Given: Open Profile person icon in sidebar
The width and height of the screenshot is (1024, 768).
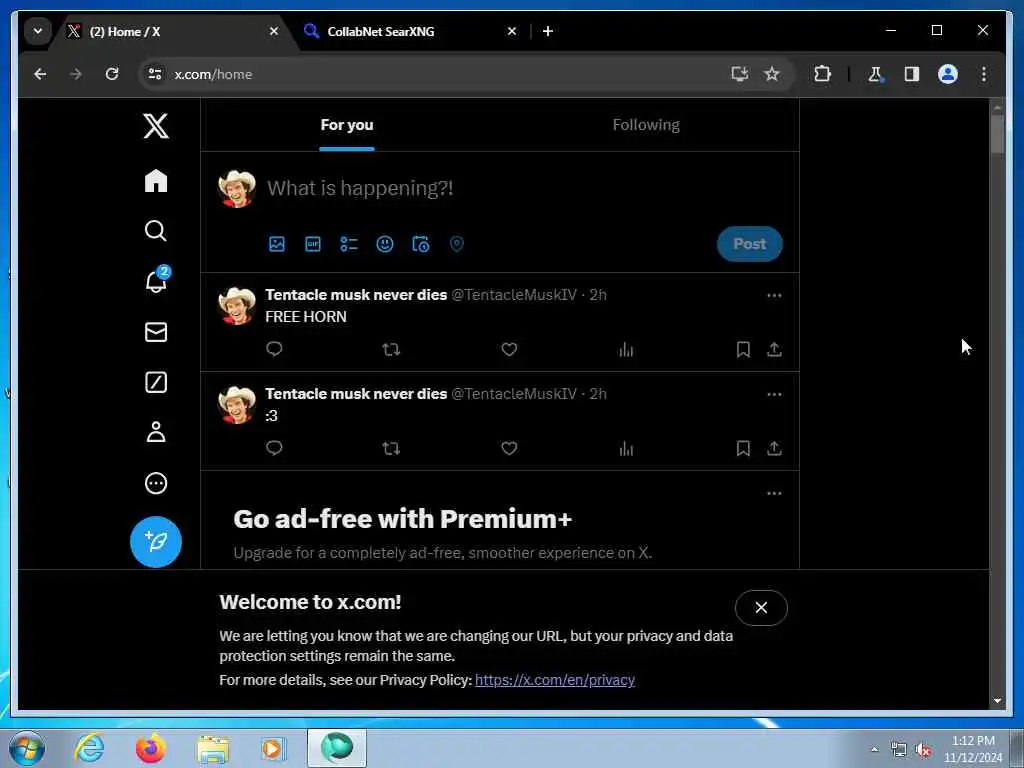Looking at the screenshot, I should coord(155,432).
